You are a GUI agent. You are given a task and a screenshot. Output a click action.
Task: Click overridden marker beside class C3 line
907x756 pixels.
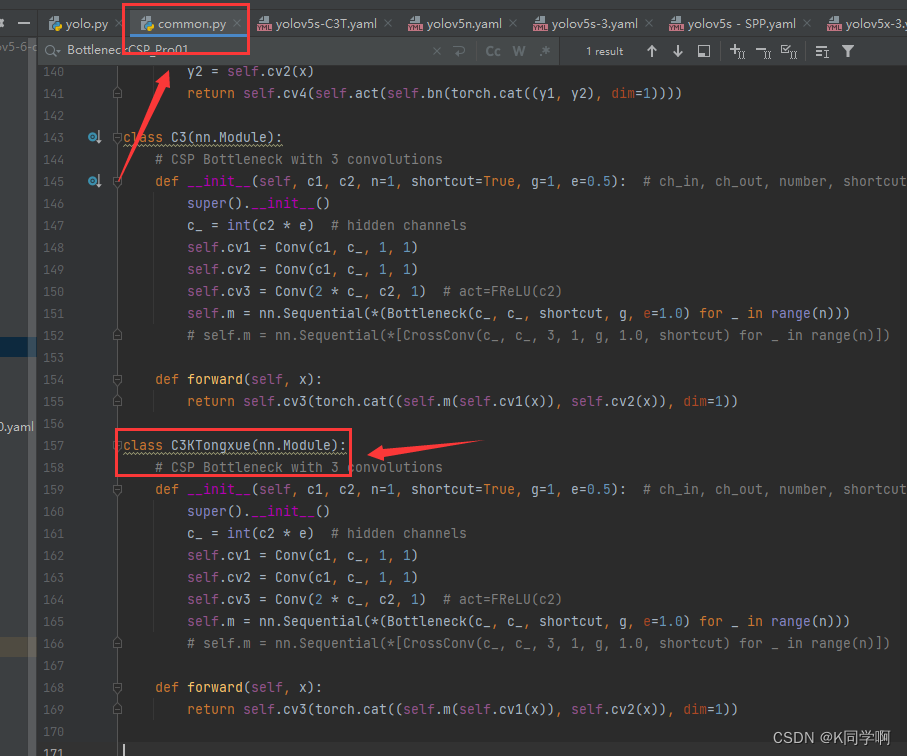(x=94, y=137)
